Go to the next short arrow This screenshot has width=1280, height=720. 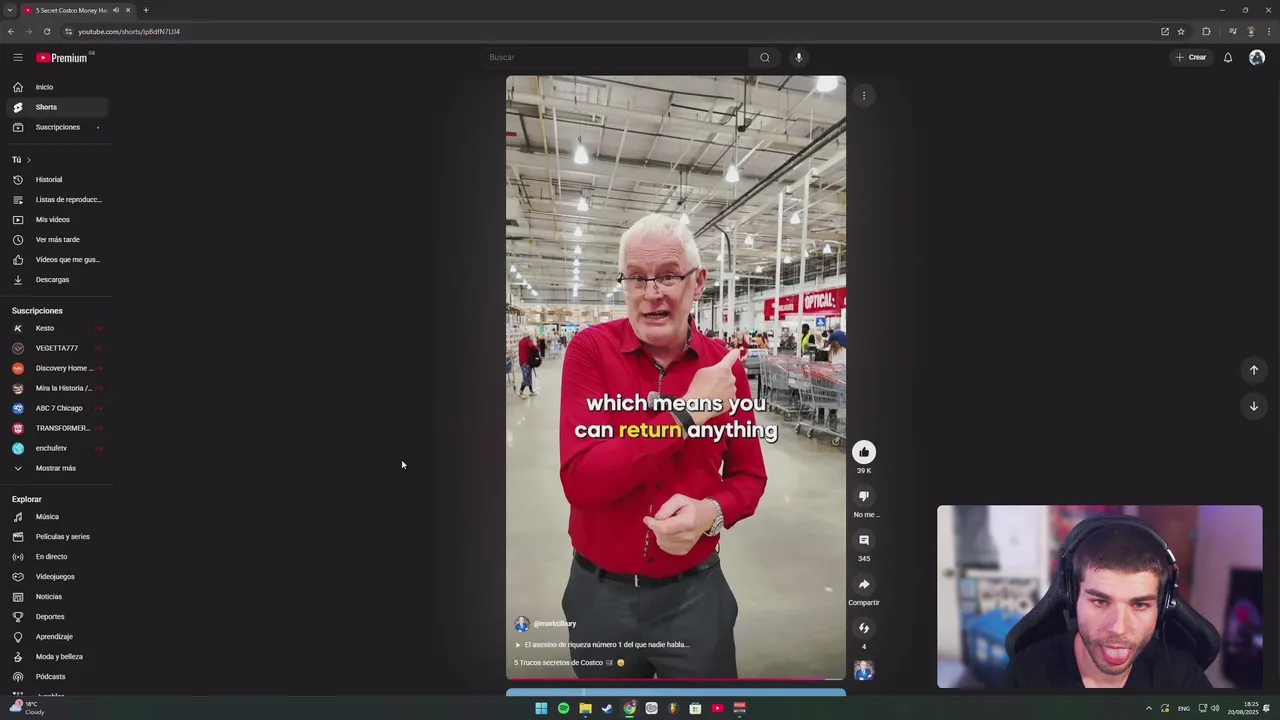point(1253,406)
